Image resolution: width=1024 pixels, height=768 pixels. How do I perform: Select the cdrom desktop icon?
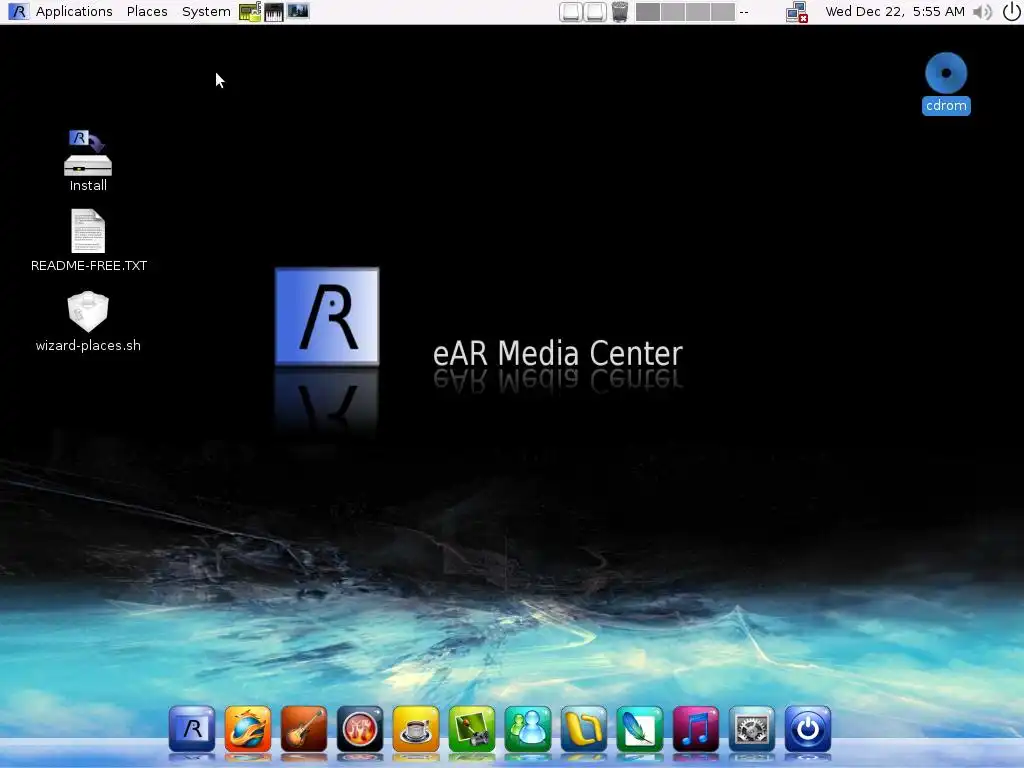(x=946, y=84)
